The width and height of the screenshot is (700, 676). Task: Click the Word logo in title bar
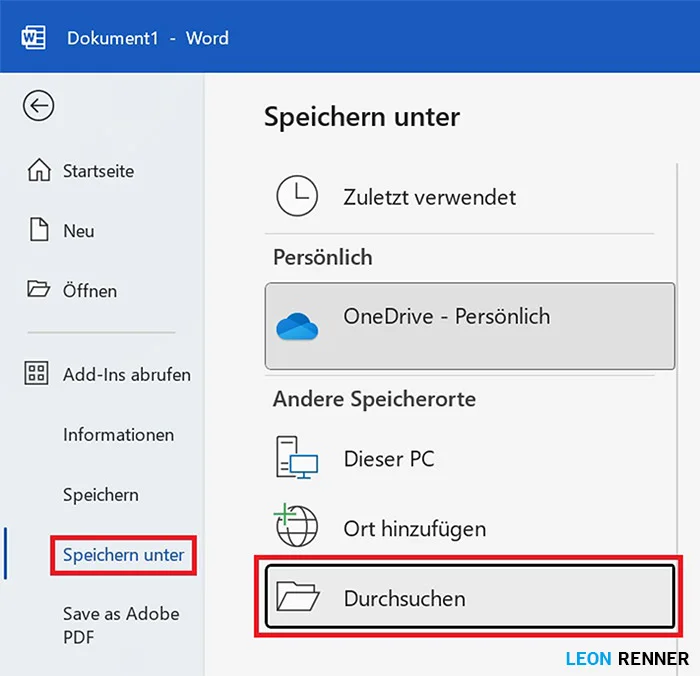tap(34, 38)
